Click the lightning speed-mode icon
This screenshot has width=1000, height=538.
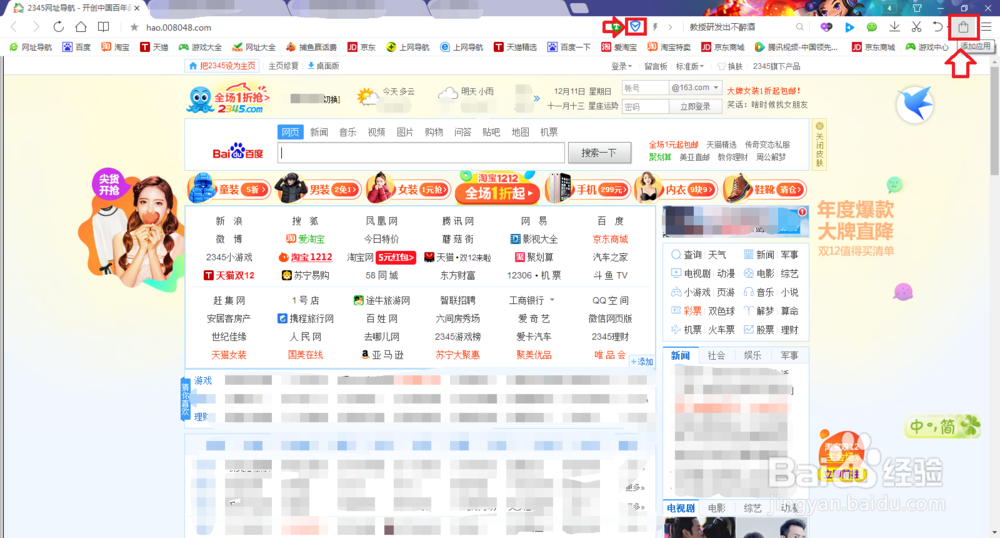click(x=655, y=27)
